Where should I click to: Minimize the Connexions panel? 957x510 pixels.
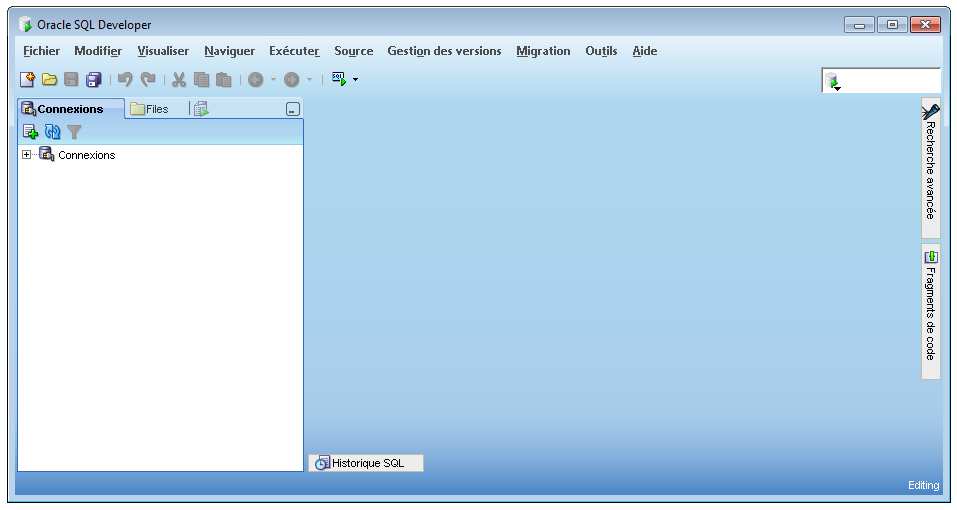tap(292, 109)
